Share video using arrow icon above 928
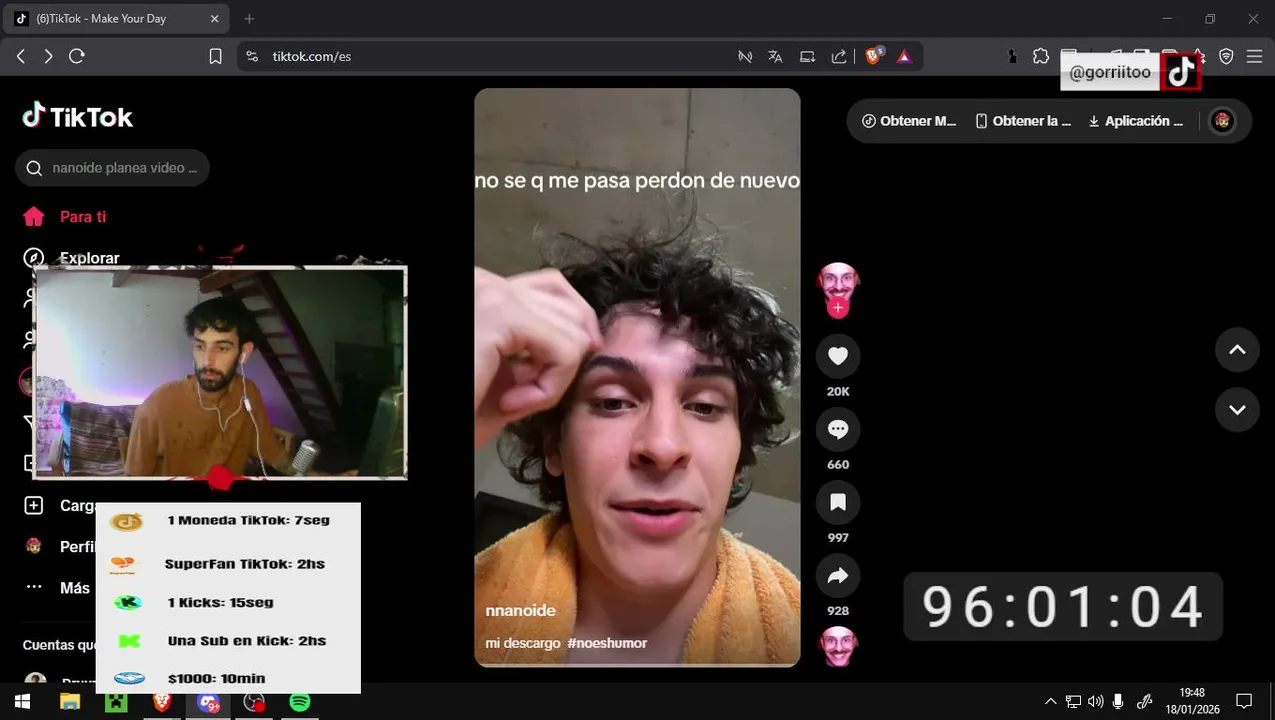Viewport: 1275px width, 720px height. point(838,576)
